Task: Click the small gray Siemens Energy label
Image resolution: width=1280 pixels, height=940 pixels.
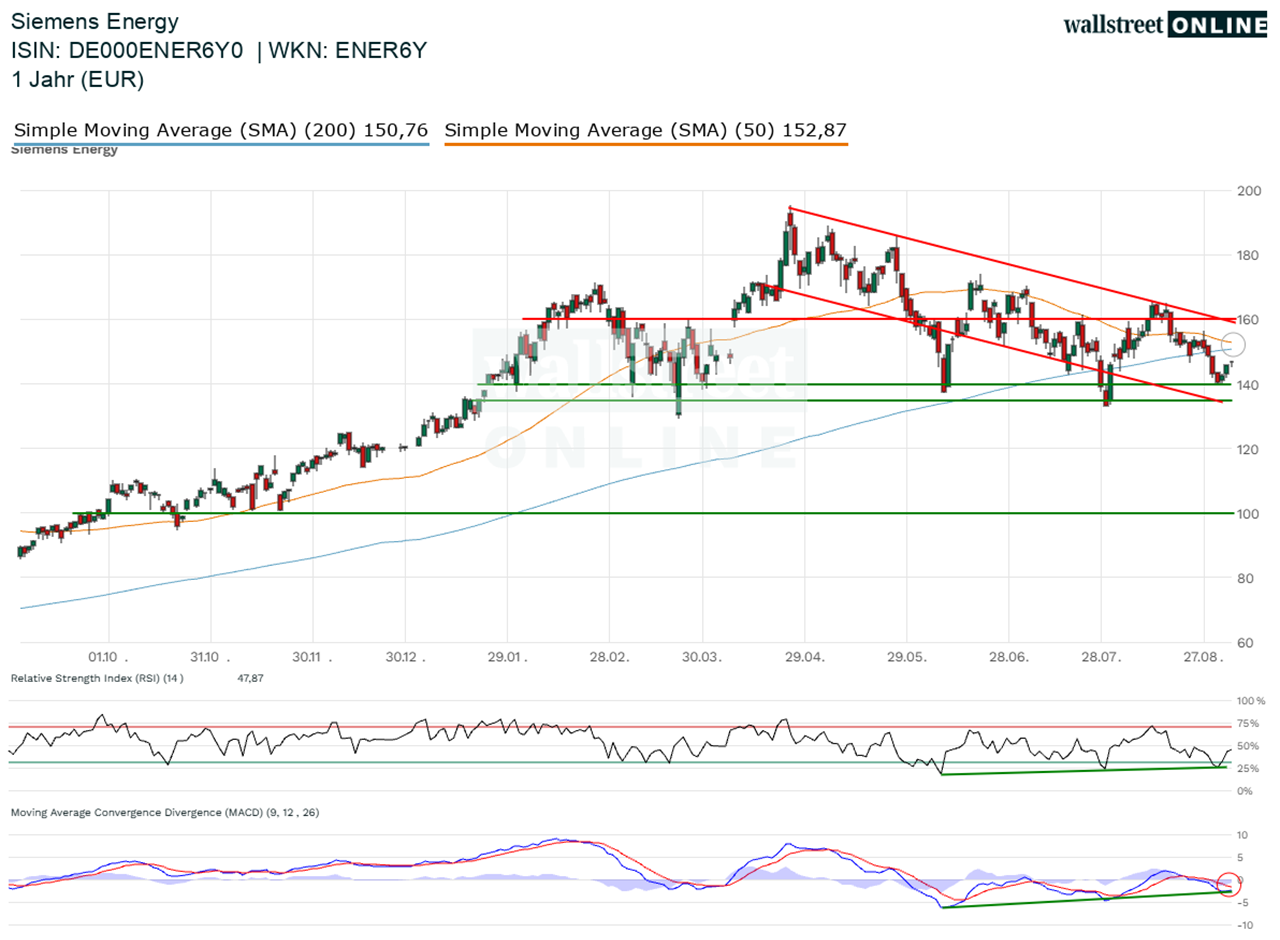Action: click(x=64, y=150)
